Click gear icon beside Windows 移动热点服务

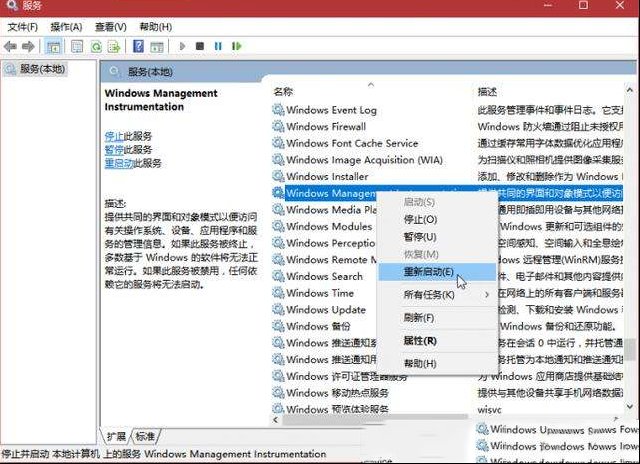pyautogui.click(x=278, y=393)
